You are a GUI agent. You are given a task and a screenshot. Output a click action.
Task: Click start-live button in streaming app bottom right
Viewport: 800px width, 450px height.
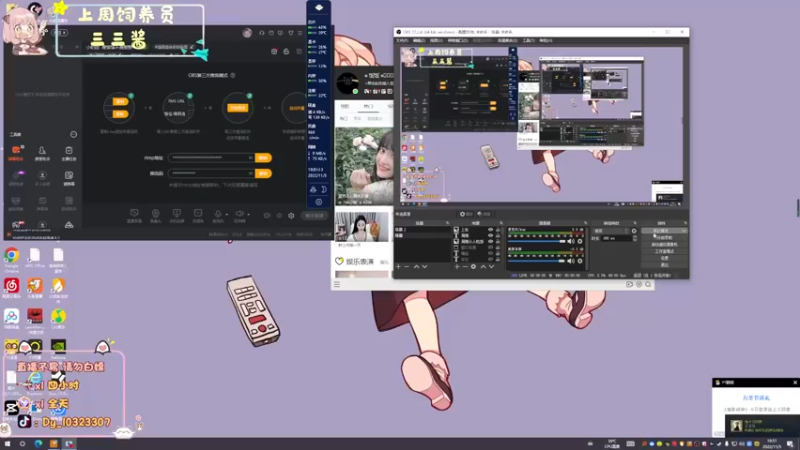[314, 216]
